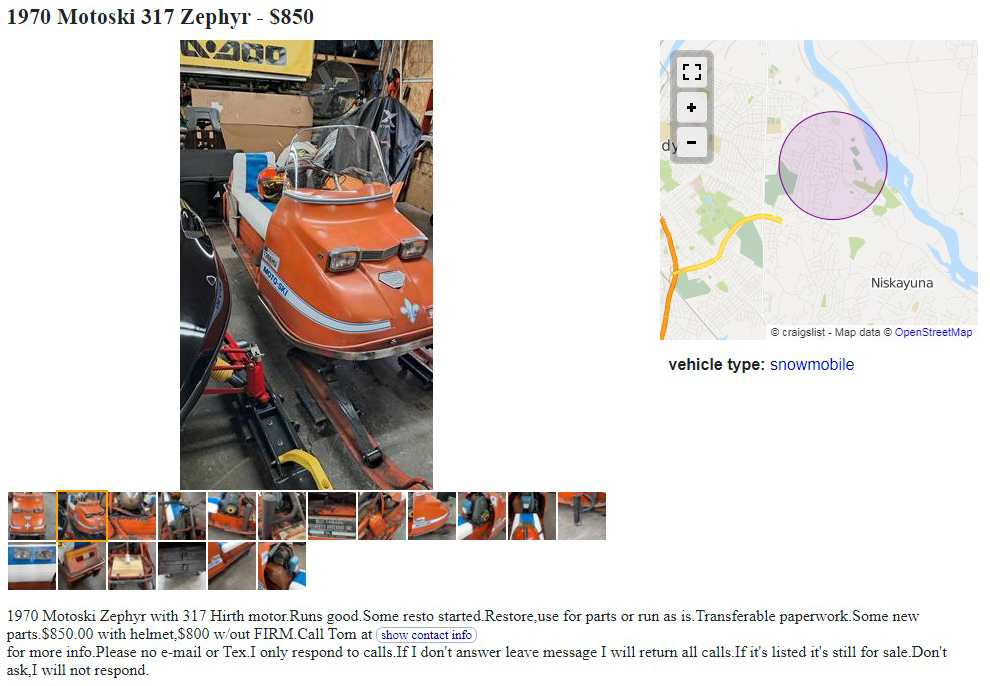Open thumbnail of rear taillight view
Screen dimensions: 990x686
coord(82,565)
